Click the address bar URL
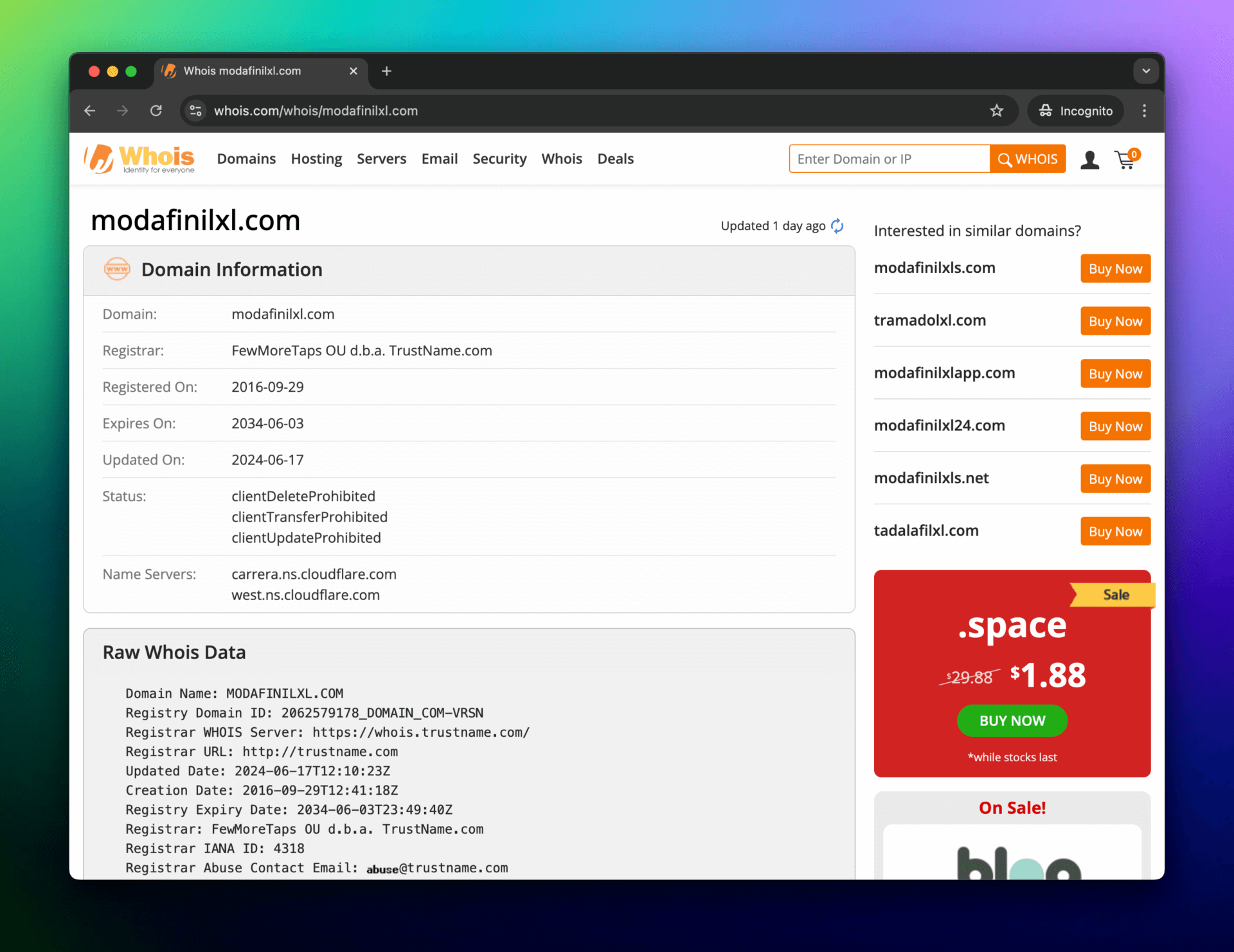1234x952 pixels. pyautogui.click(x=316, y=110)
